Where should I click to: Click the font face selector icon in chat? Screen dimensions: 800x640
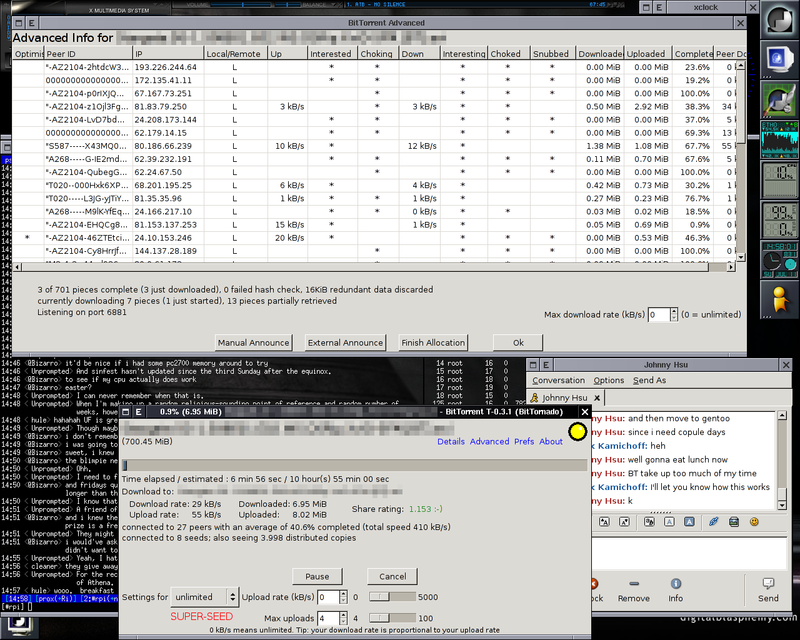coord(649,522)
